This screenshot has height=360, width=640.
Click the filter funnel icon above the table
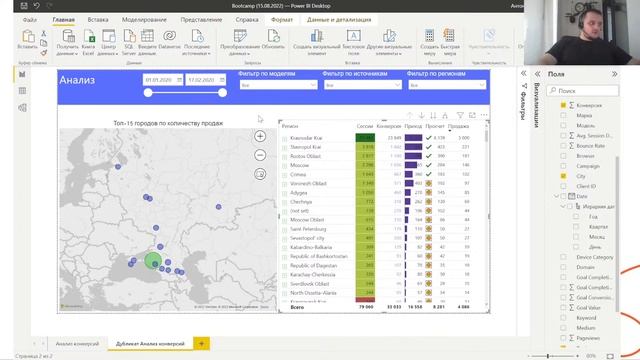tap(460, 116)
